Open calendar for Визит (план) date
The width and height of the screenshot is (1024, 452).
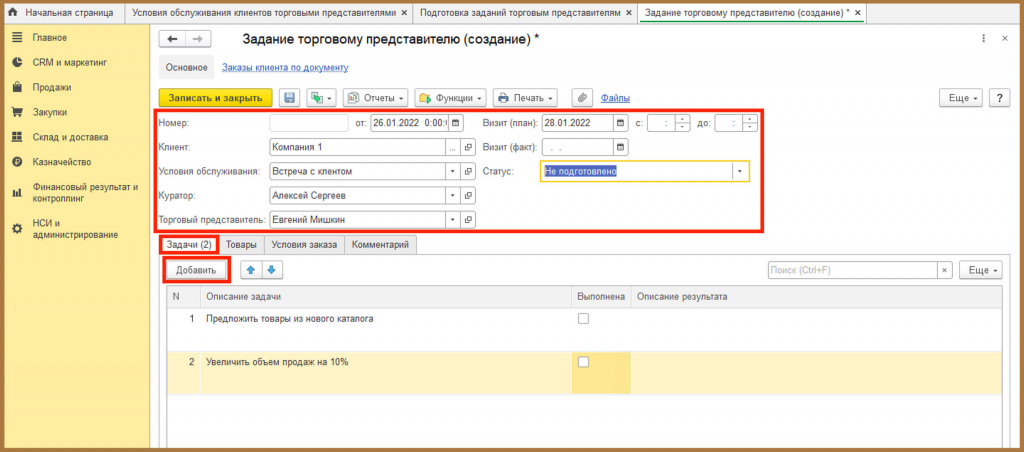pyautogui.click(x=621, y=123)
